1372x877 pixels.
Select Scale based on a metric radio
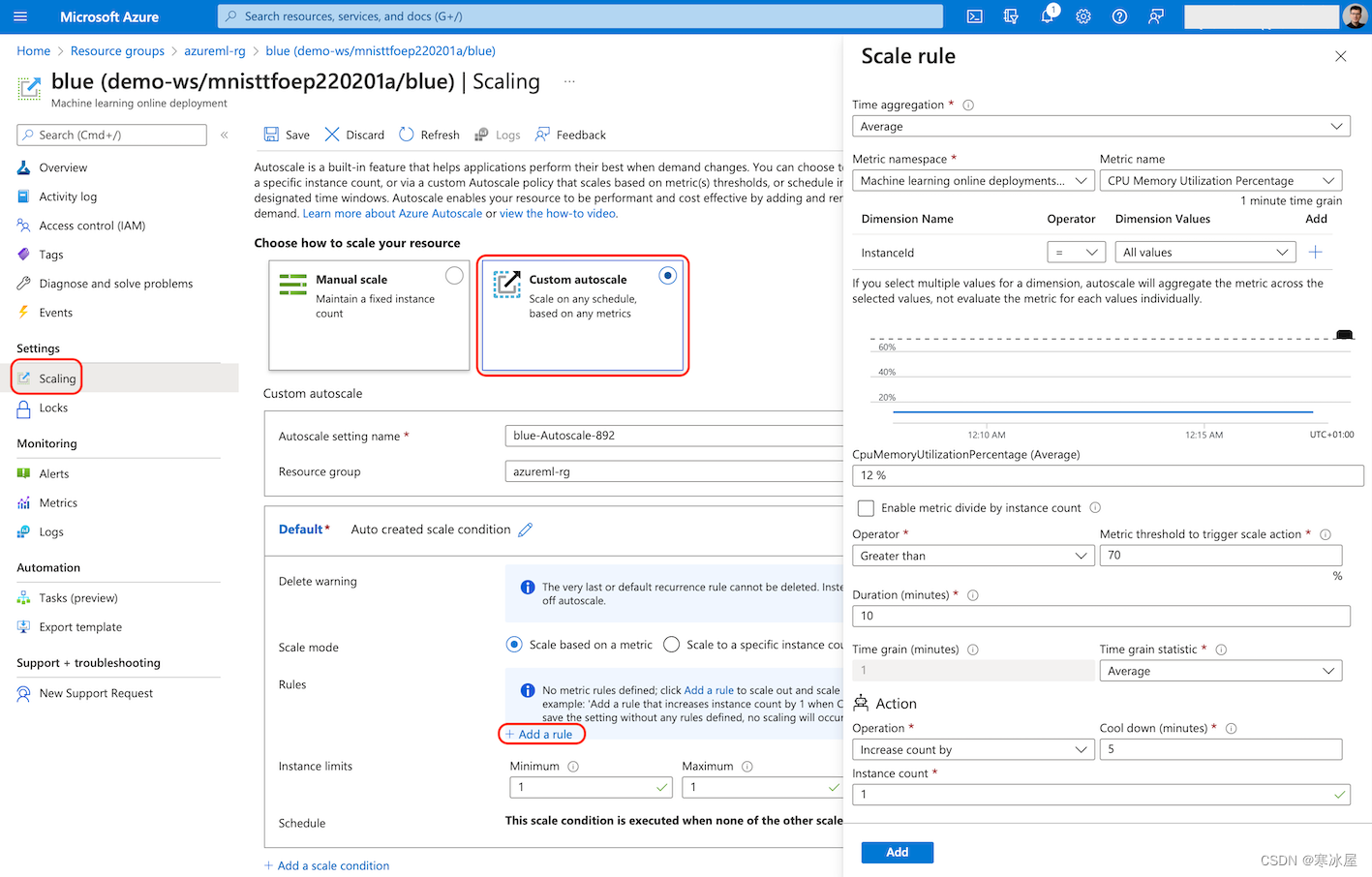coord(515,645)
